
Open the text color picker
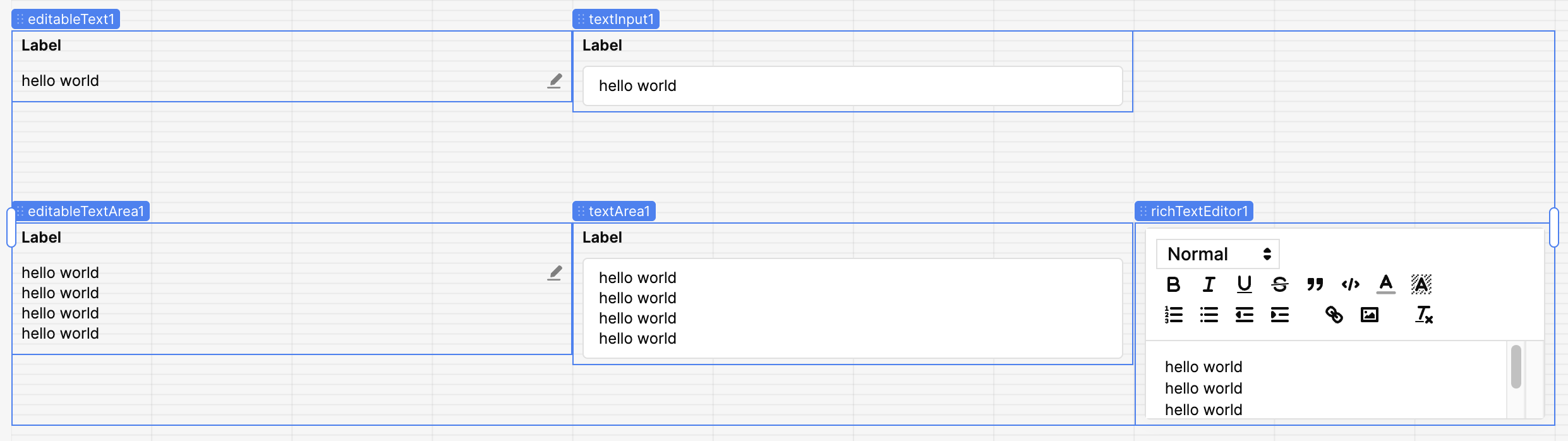1385,284
